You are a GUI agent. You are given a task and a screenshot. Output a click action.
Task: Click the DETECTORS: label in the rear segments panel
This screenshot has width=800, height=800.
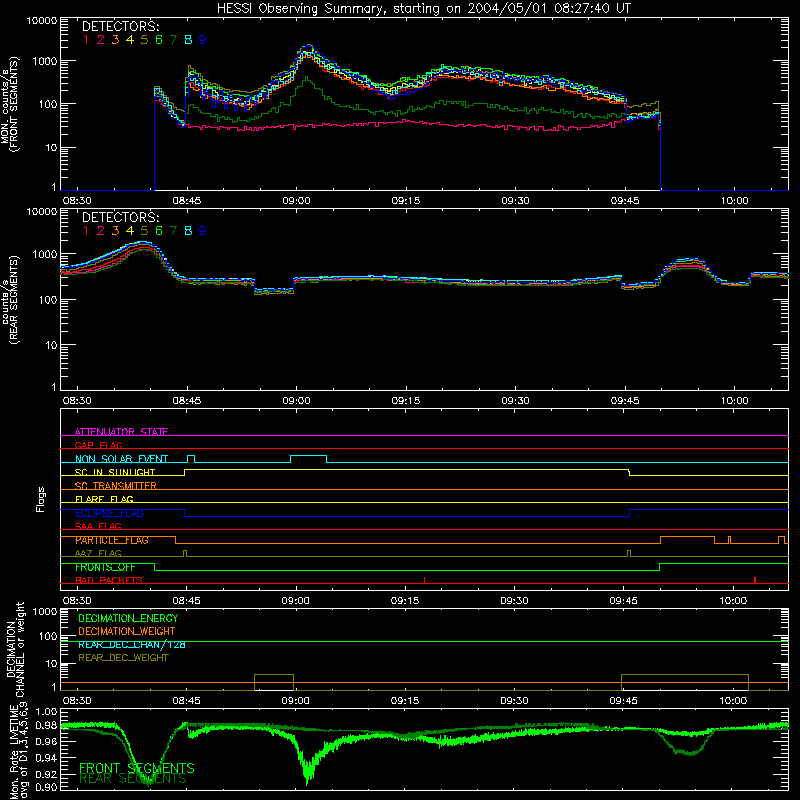[x=120, y=218]
